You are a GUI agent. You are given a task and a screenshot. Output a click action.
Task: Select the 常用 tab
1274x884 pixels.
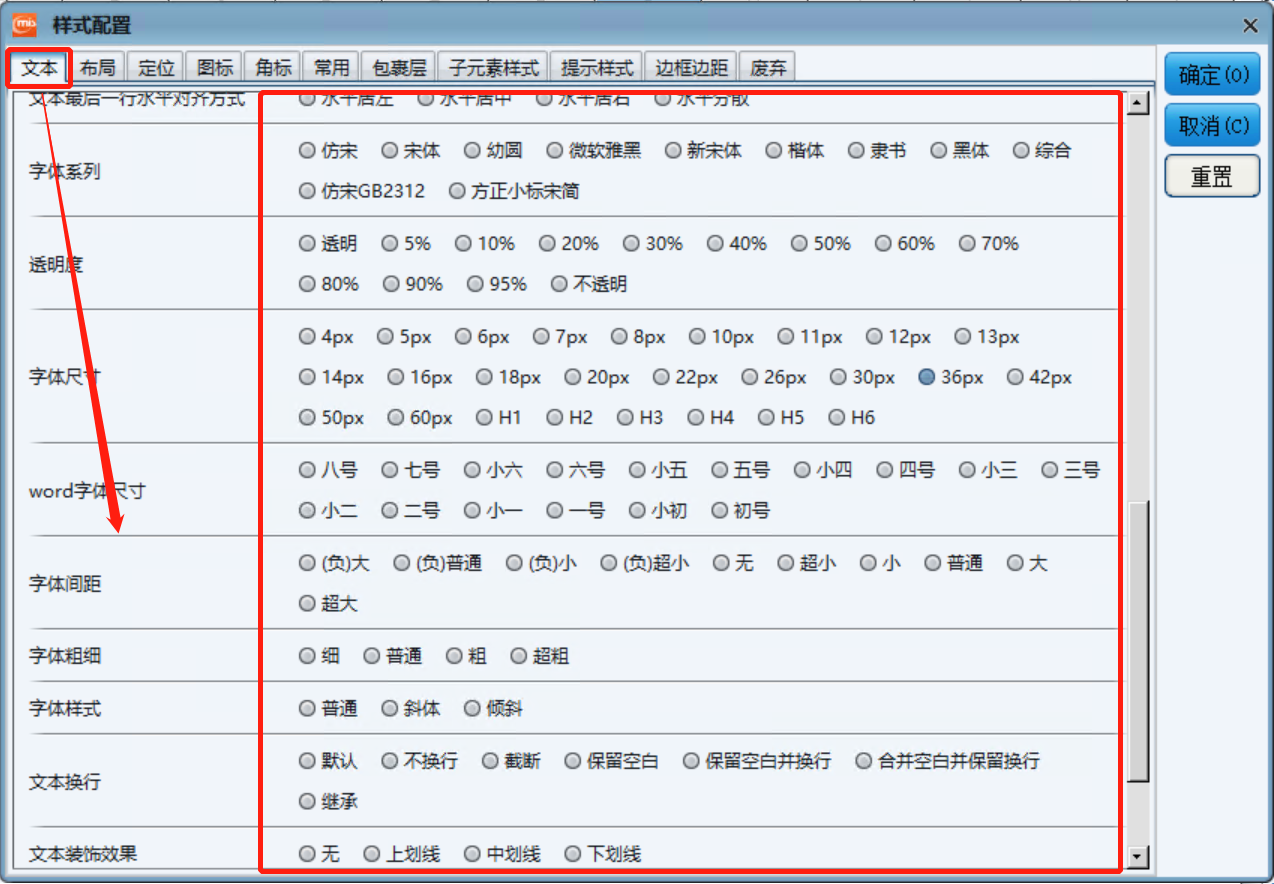coord(331,68)
